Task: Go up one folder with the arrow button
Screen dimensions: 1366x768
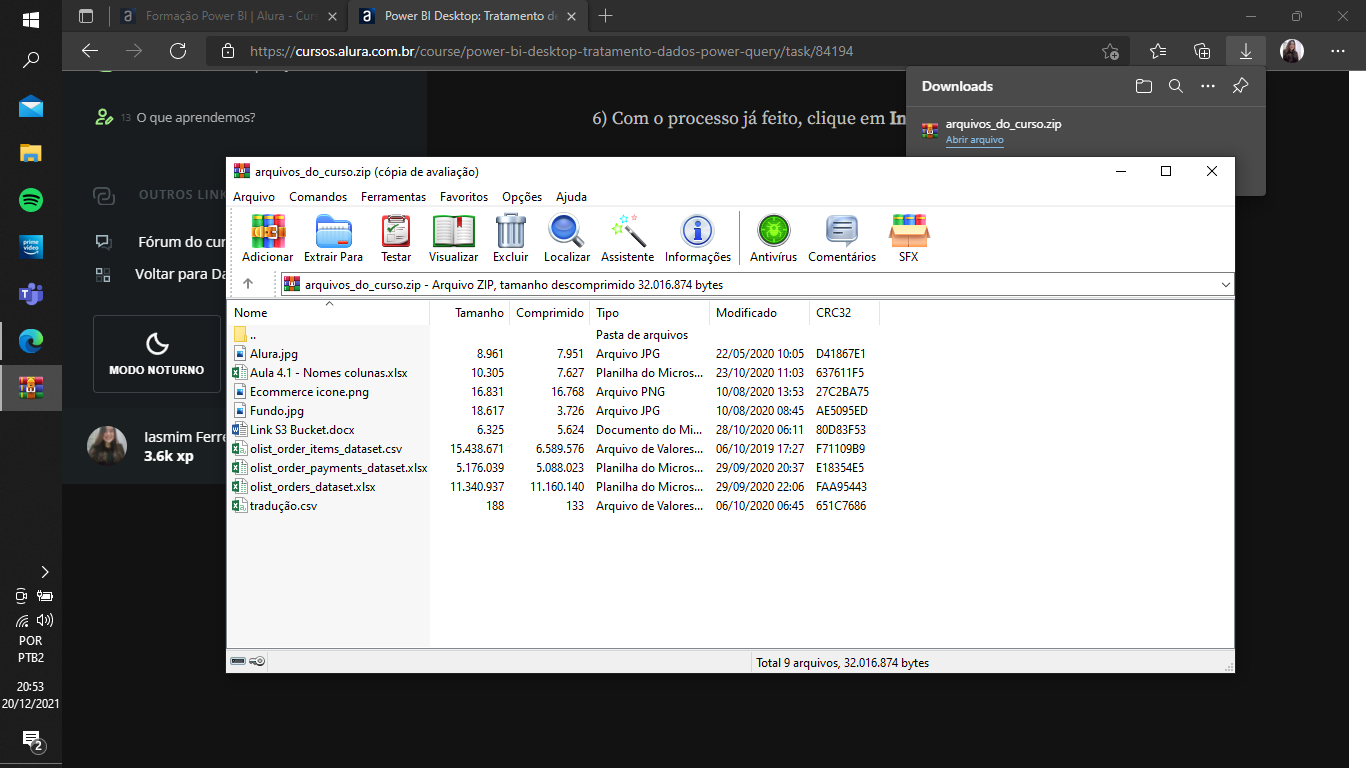Action: pyautogui.click(x=248, y=284)
